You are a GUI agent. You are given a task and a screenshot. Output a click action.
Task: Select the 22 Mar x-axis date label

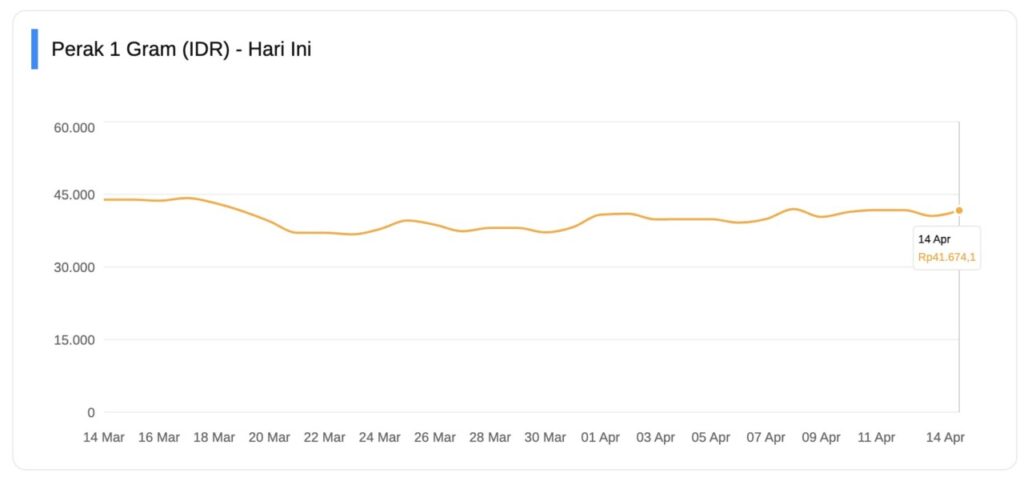pos(325,438)
